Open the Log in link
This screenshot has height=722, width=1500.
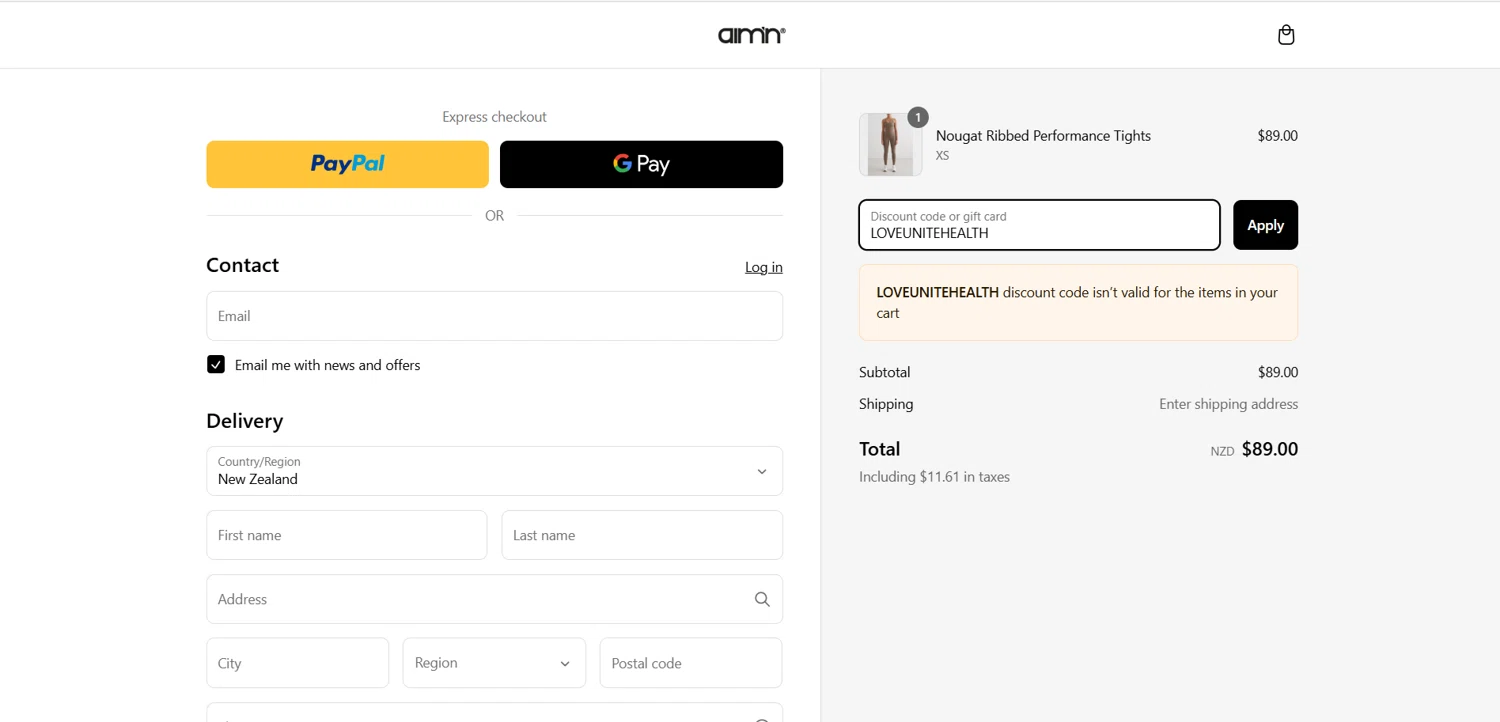coord(764,267)
